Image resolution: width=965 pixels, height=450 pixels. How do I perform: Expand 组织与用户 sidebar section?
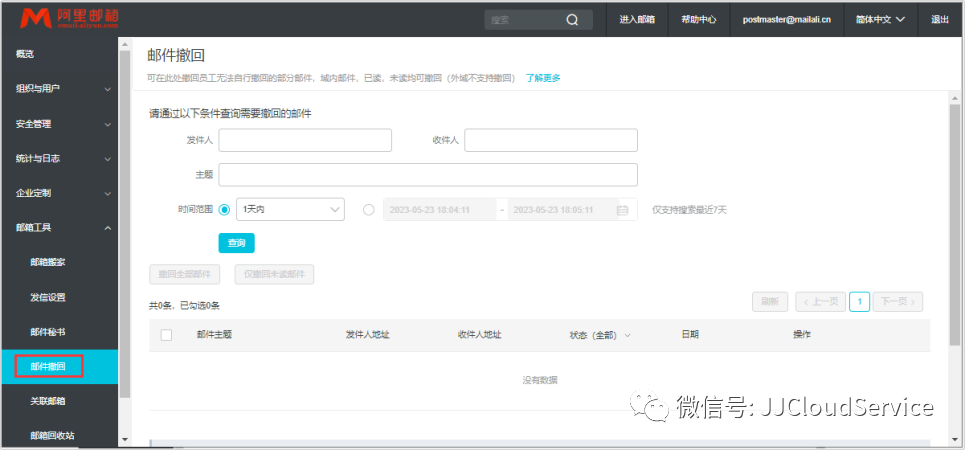coord(58,89)
